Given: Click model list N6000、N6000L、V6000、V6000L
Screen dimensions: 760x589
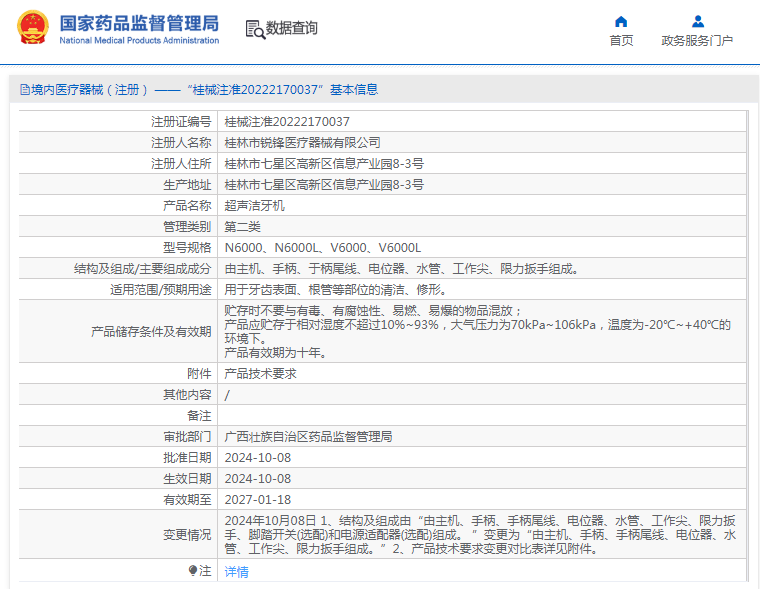Looking at the screenshot, I should (x=323, y=248).
